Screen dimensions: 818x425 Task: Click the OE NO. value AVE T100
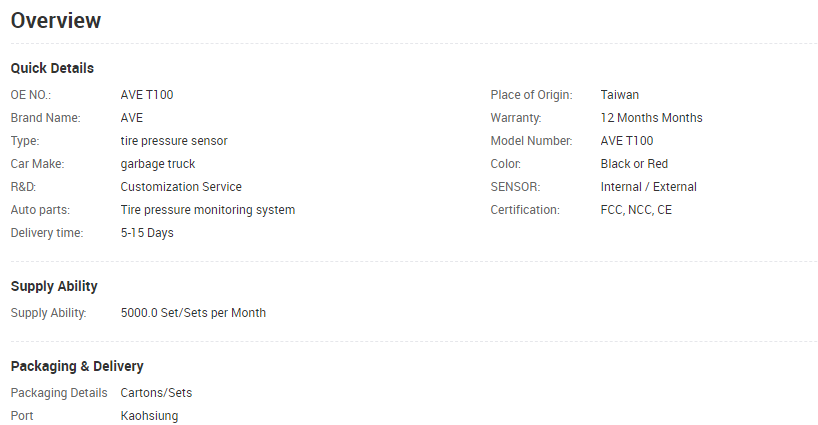point(147,95)
